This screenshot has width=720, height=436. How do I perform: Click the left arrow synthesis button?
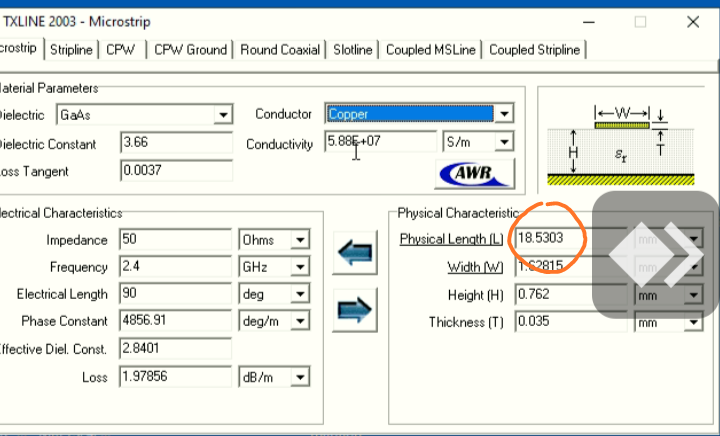pyautogui.click(x=355, y=252)
